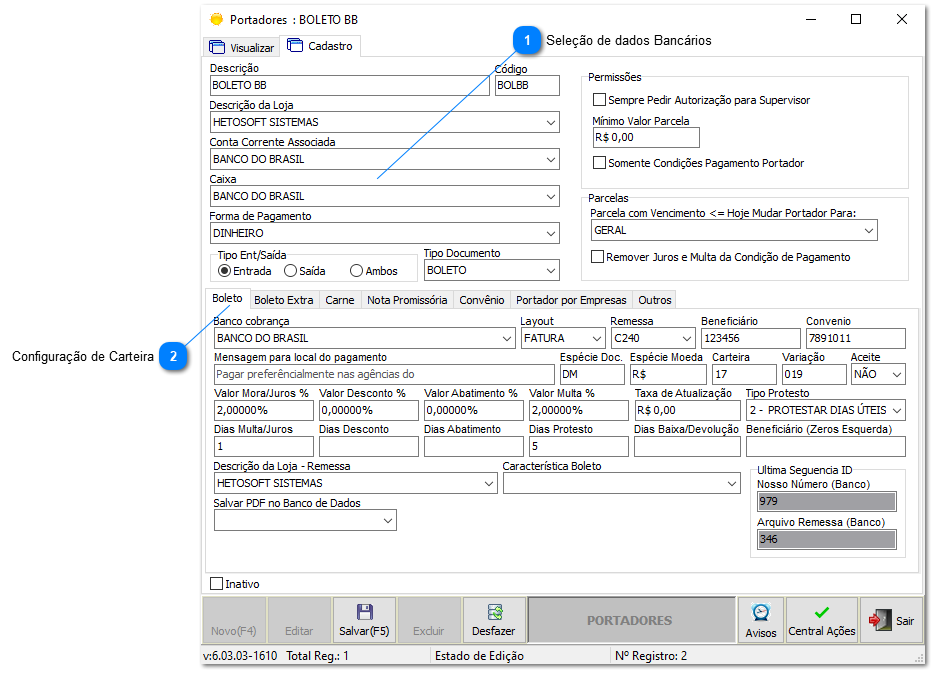Open the Tipo Protesto dropdown
Screen dimensions: 934x673
point(897,409)
